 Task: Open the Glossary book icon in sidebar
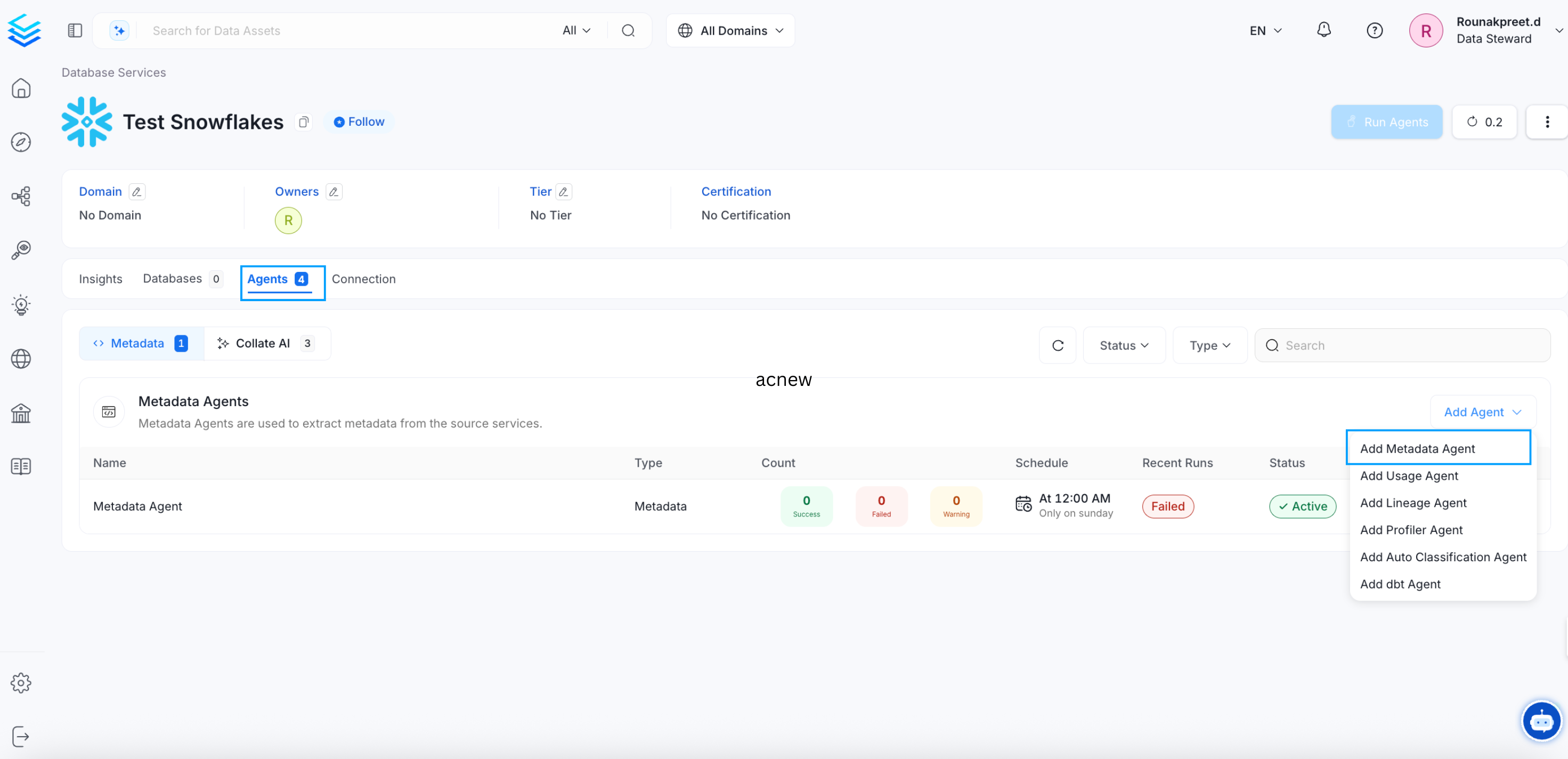pos(21,466)
